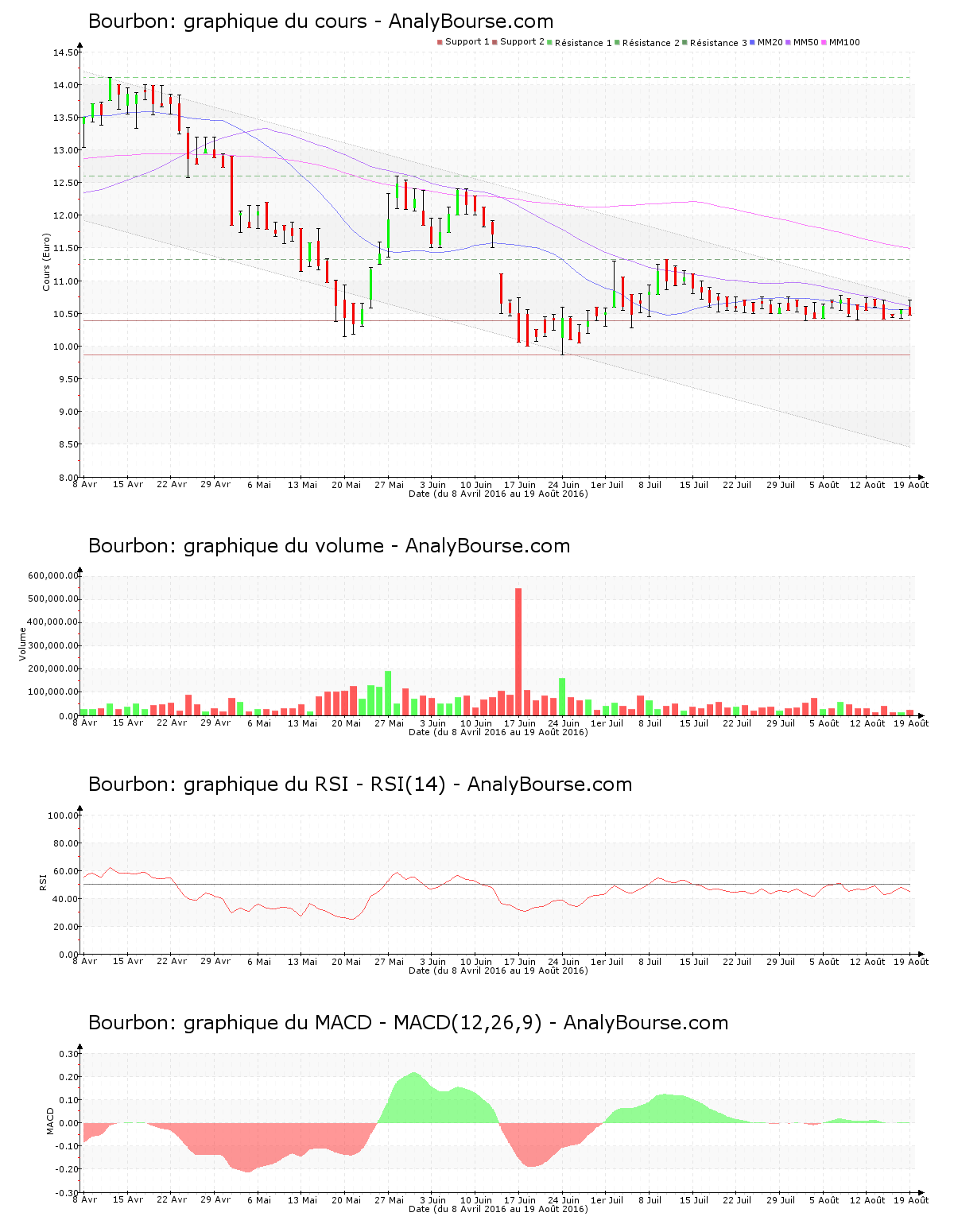Screen dimensions: 954x1232
Task: Select the 'Support 2' legend label
Action: (x=522, y=42)
